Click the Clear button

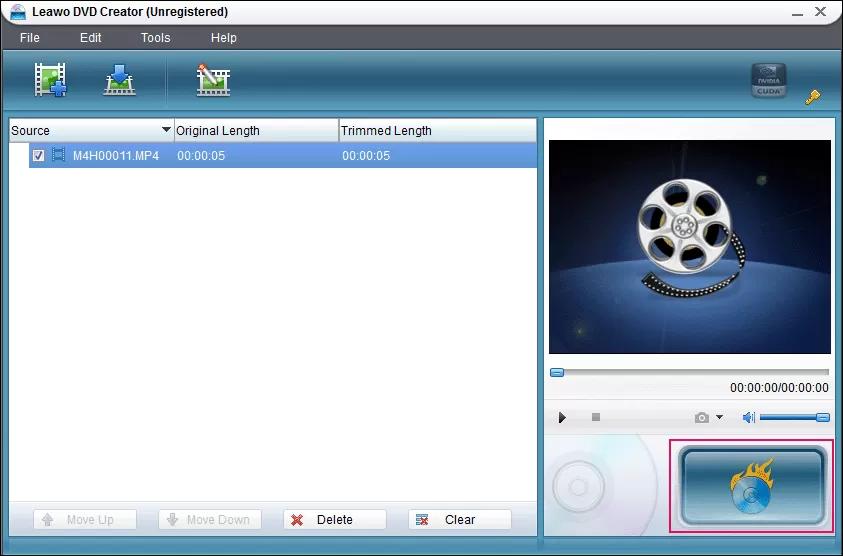click(460, 519)
